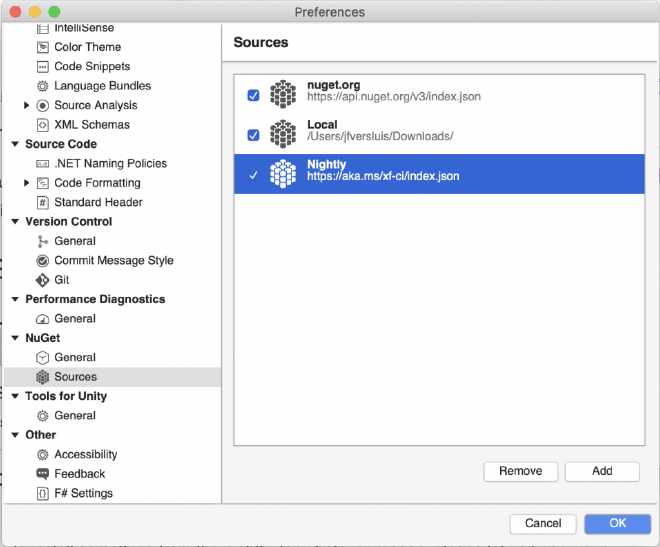Select Source Analysis label in sidebar
The height and width of the screenshot is (547, 660).
96,105
